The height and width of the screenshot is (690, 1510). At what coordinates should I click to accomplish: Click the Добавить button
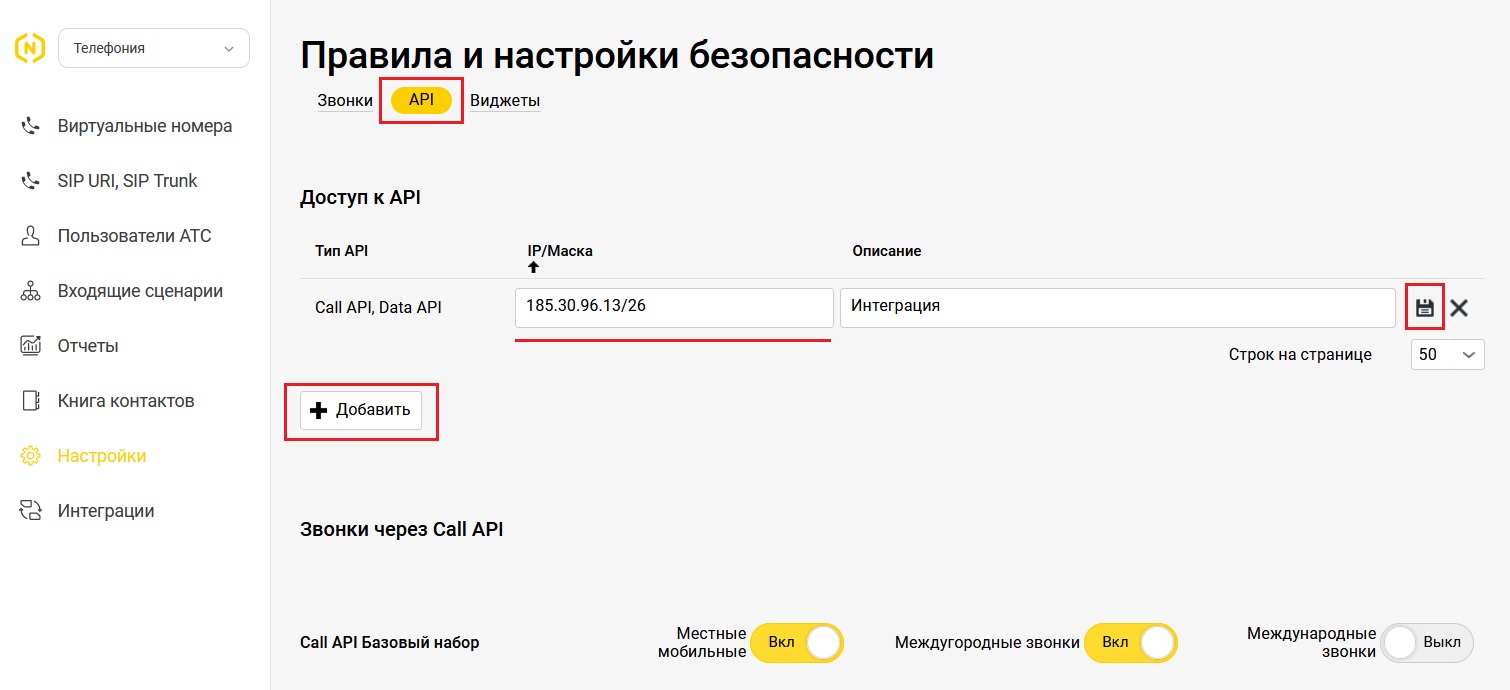point(361,410)
